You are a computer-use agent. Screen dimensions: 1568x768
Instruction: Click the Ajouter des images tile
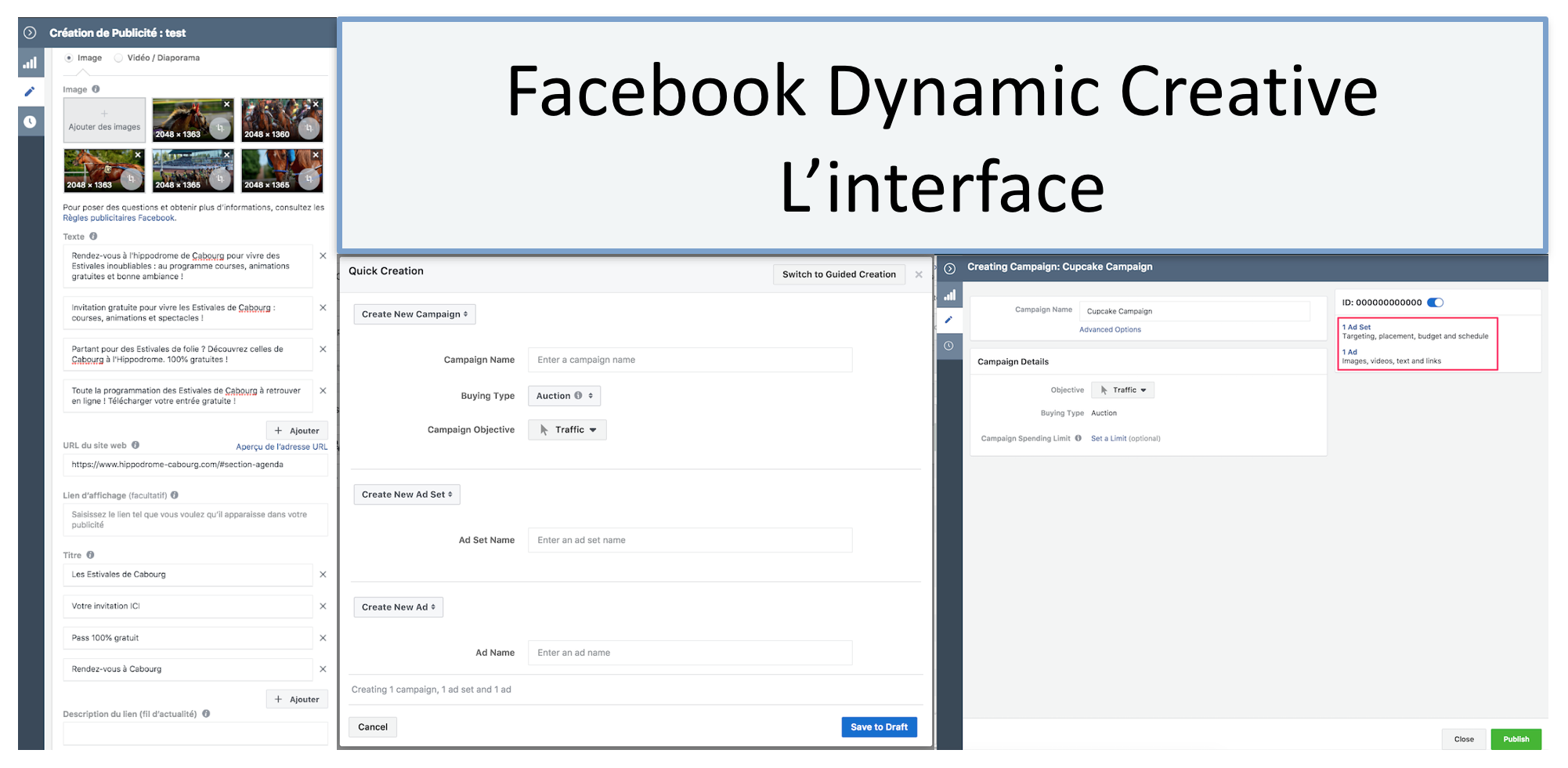point(104,120)
